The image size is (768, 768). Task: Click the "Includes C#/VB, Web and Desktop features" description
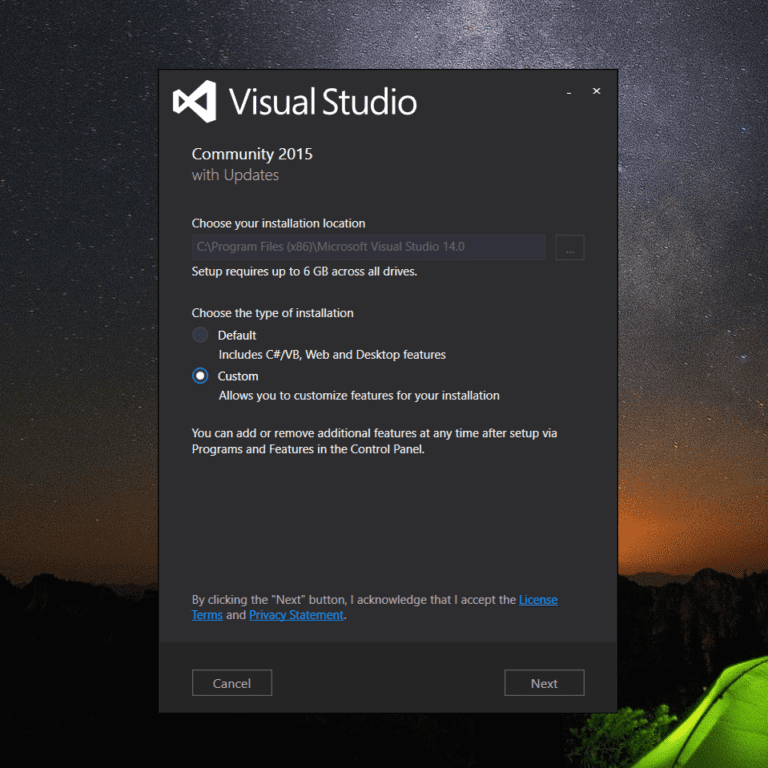(332, 354)
